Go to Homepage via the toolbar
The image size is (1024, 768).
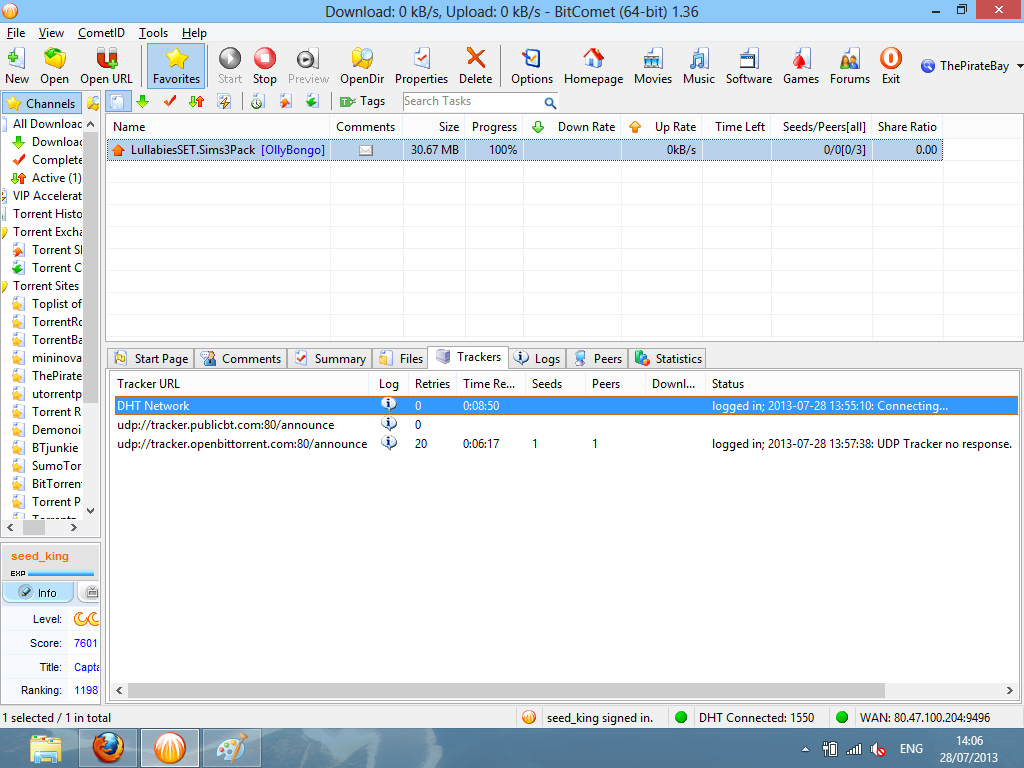pos(593,66)
